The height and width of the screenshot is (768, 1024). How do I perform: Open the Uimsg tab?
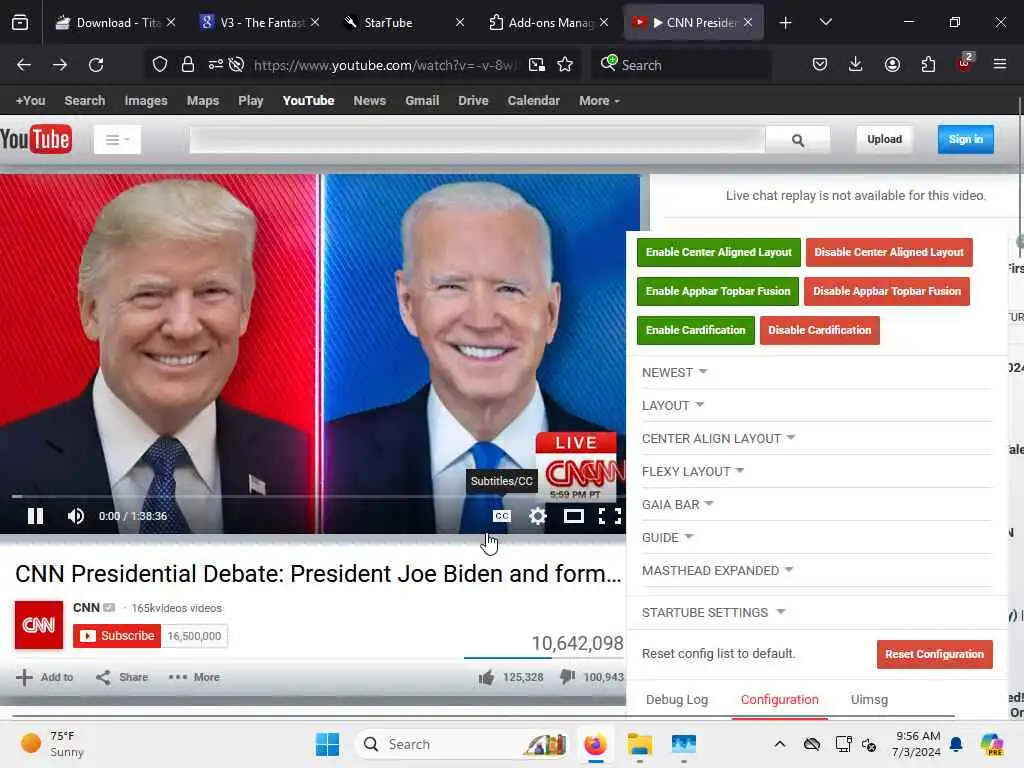(869, 699)
